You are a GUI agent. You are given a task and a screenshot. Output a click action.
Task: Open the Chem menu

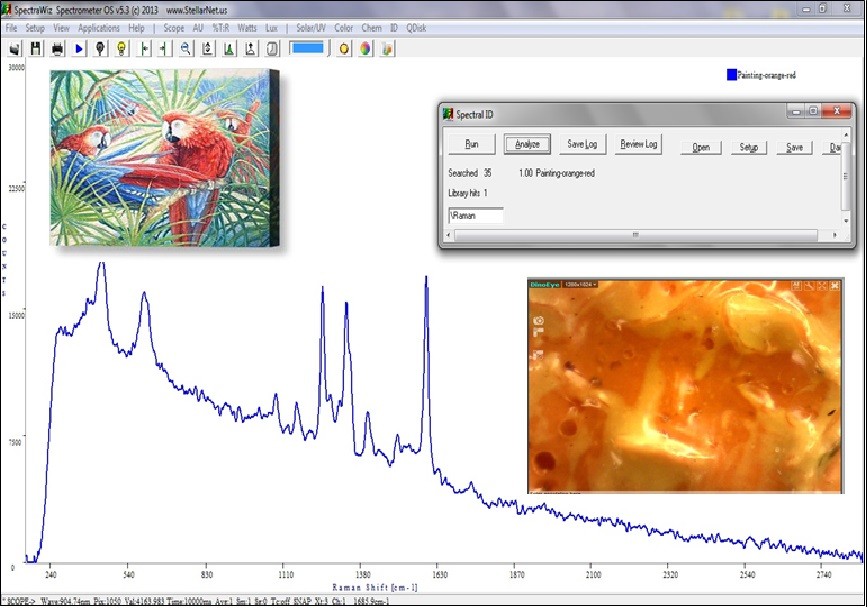(371, 28)
